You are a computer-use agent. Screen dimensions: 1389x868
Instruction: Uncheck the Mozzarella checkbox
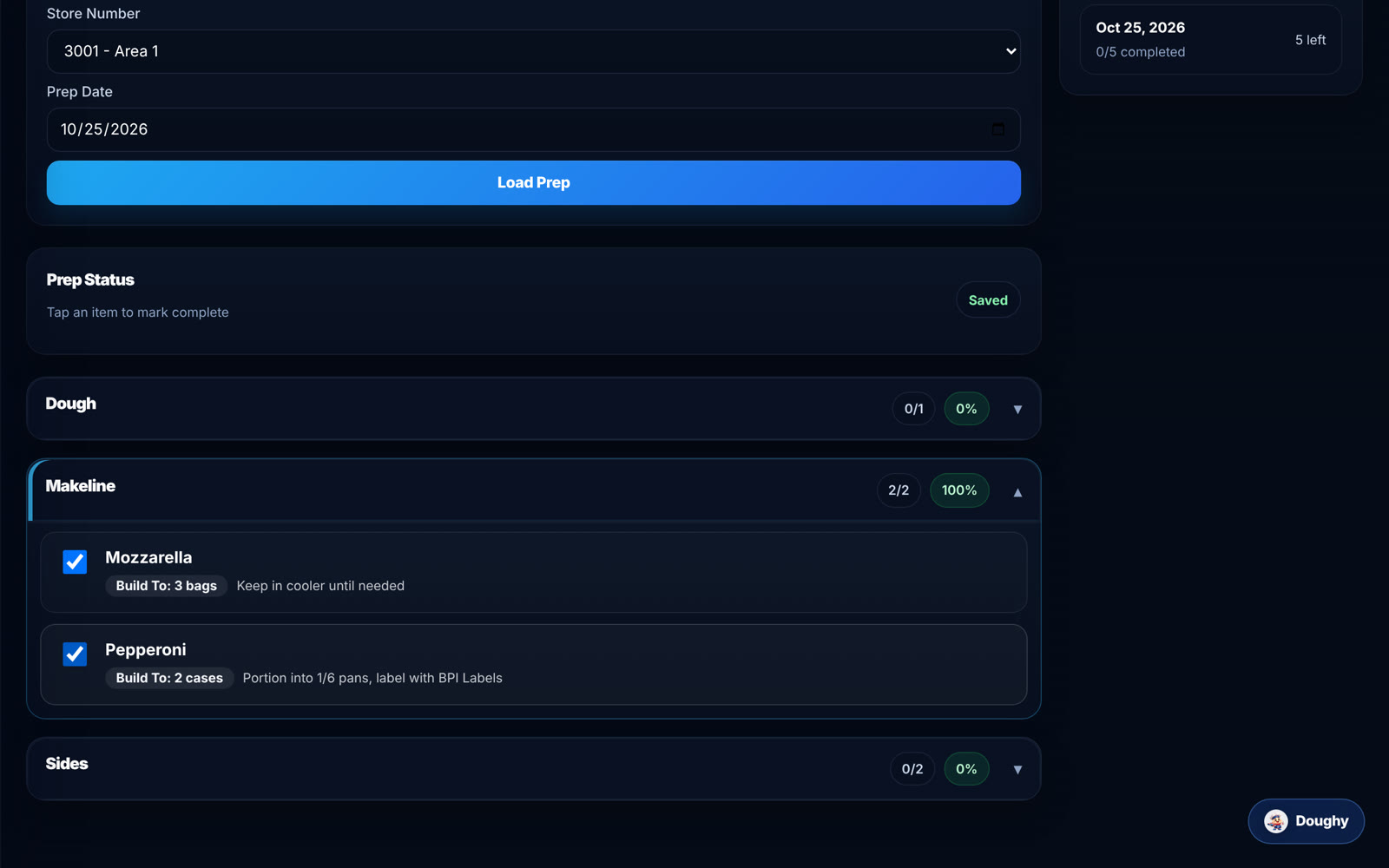[75, 562]
